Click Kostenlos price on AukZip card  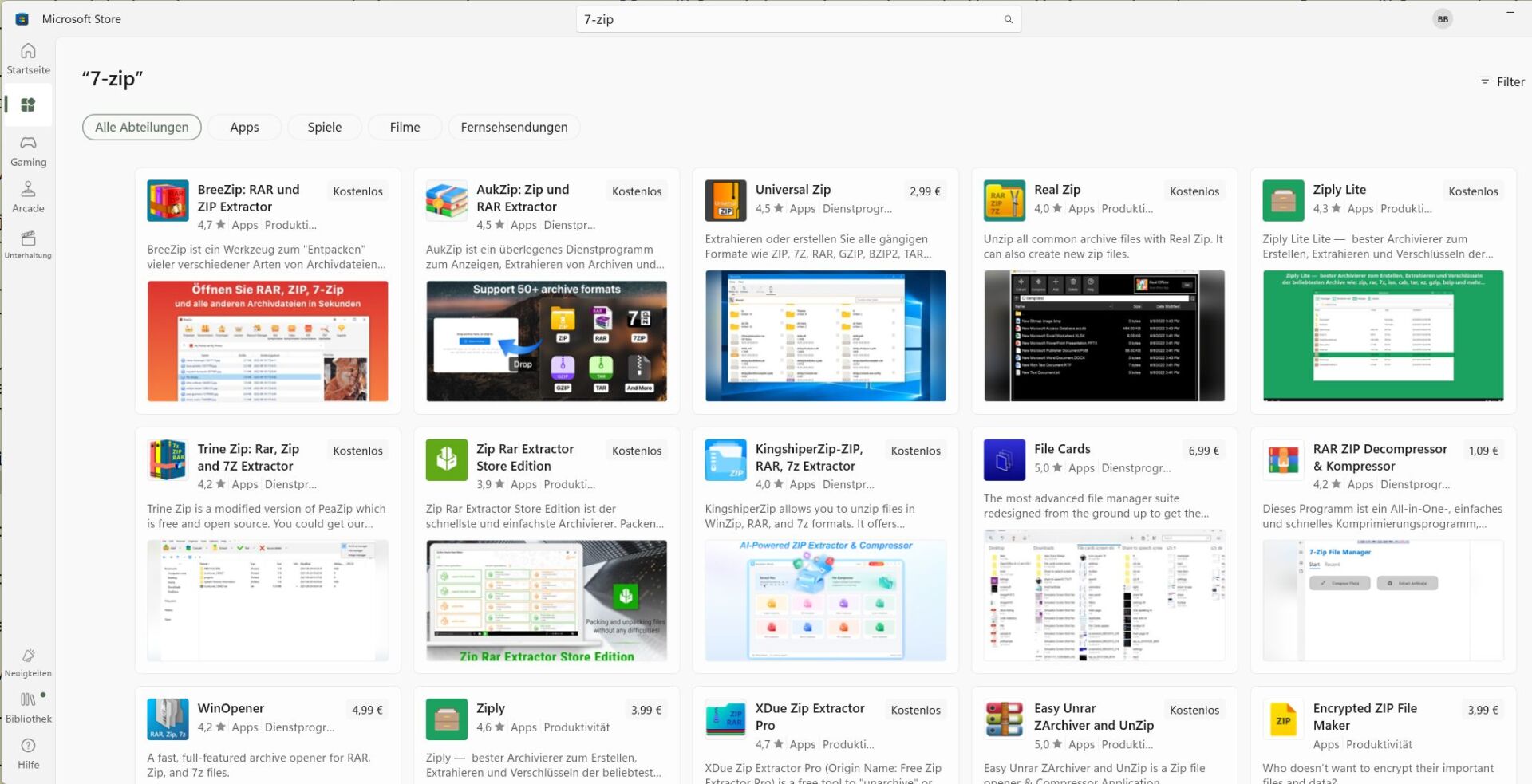637,191
